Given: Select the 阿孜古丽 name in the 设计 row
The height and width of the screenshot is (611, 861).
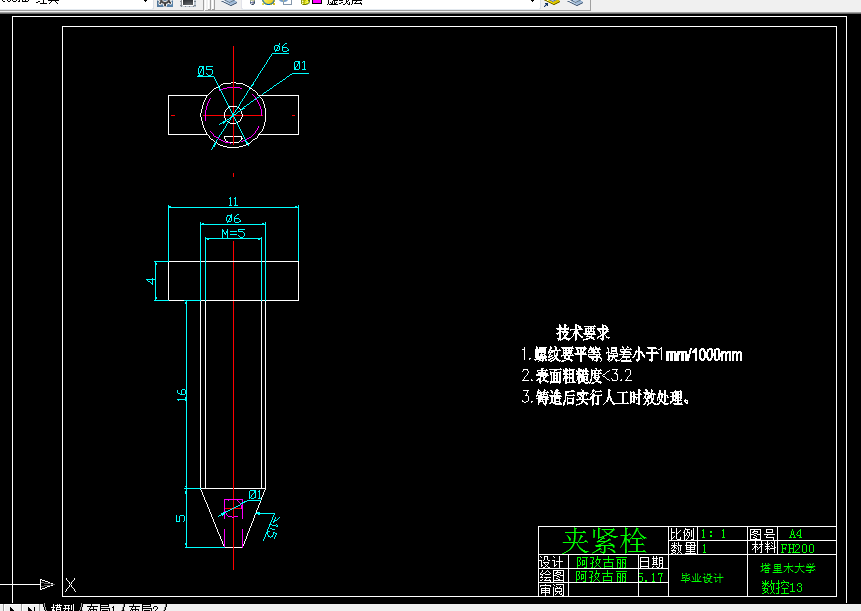Looking at the screenshot, I should tap(601, 562).
